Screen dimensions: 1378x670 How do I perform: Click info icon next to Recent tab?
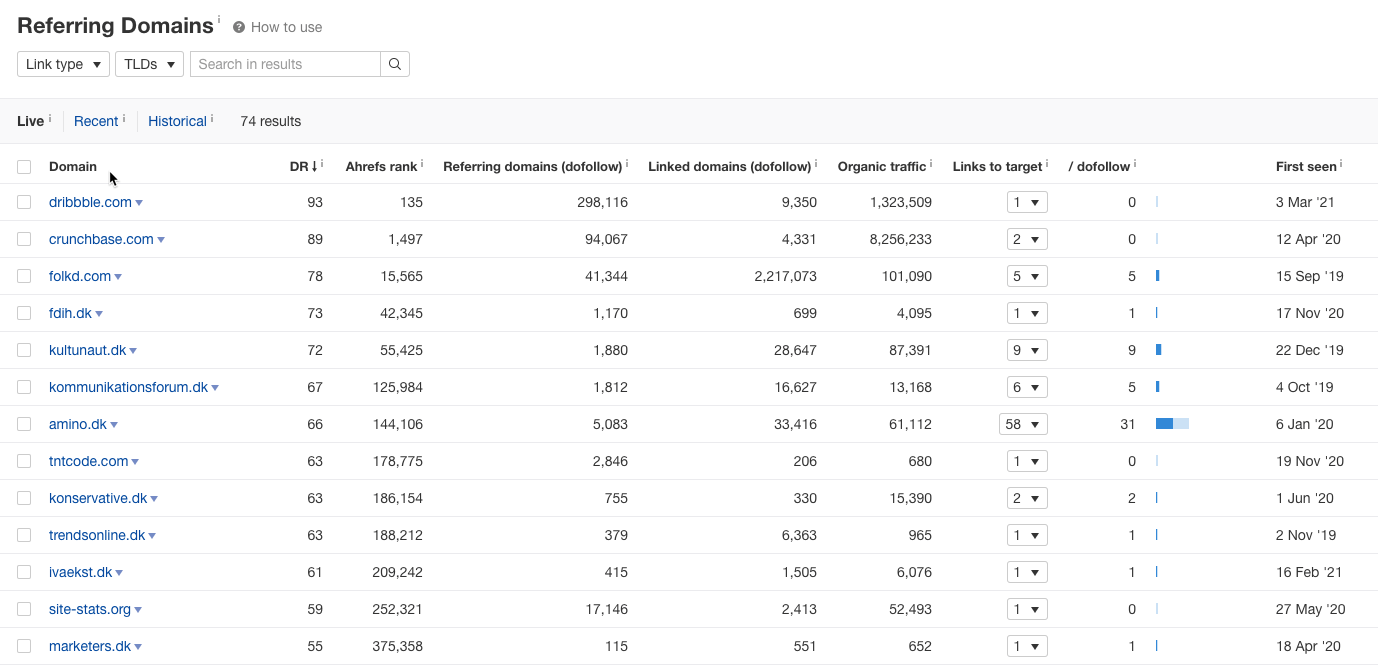(x=124, y=117)
